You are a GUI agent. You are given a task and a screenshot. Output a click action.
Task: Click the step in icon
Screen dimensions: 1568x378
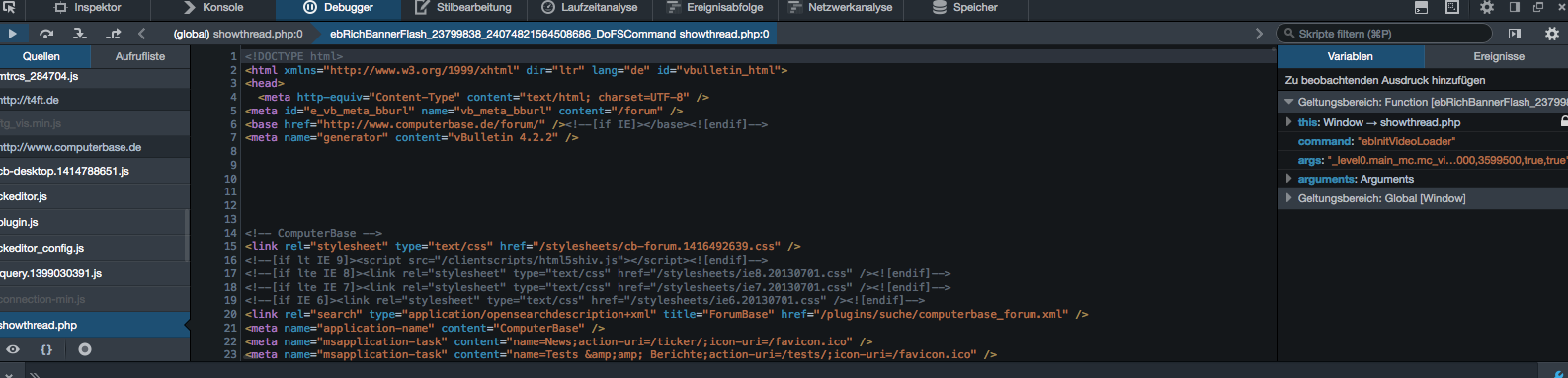(80, 34)
